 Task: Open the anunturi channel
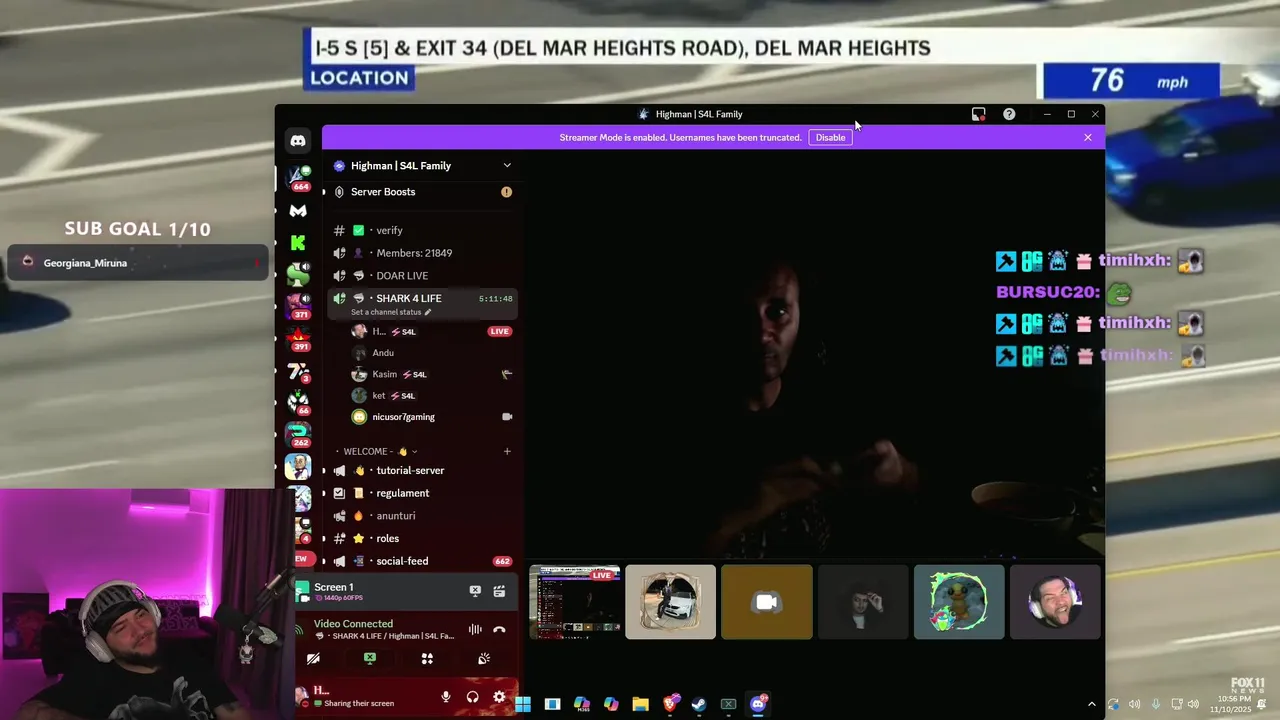coord(422,516)
